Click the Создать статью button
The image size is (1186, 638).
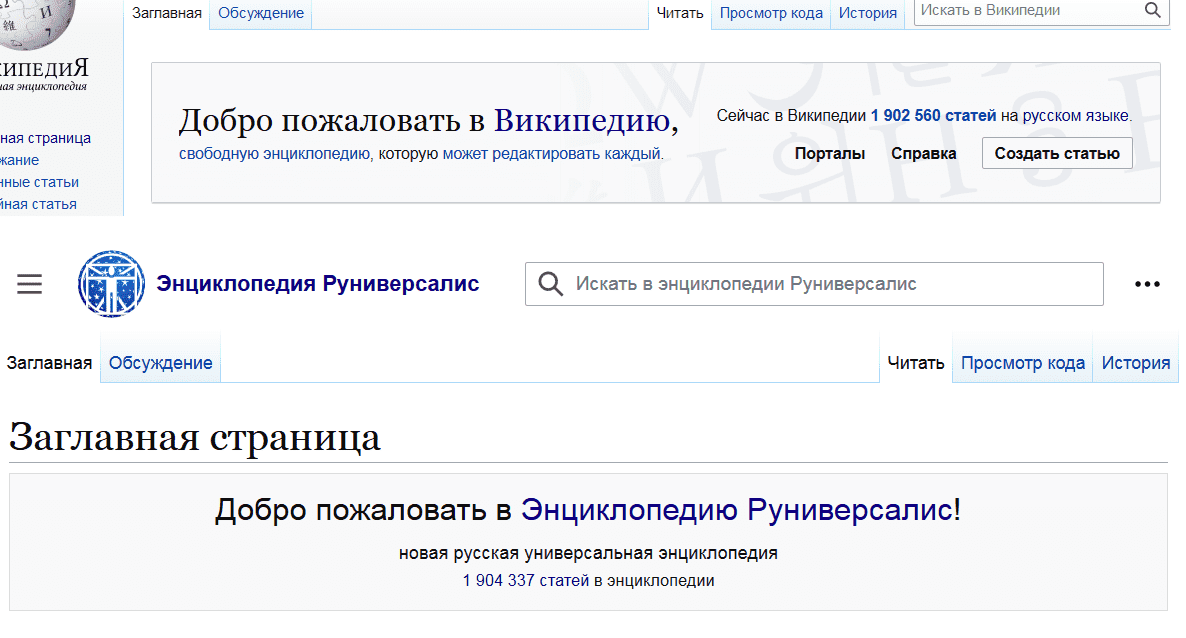point(1057,153)
